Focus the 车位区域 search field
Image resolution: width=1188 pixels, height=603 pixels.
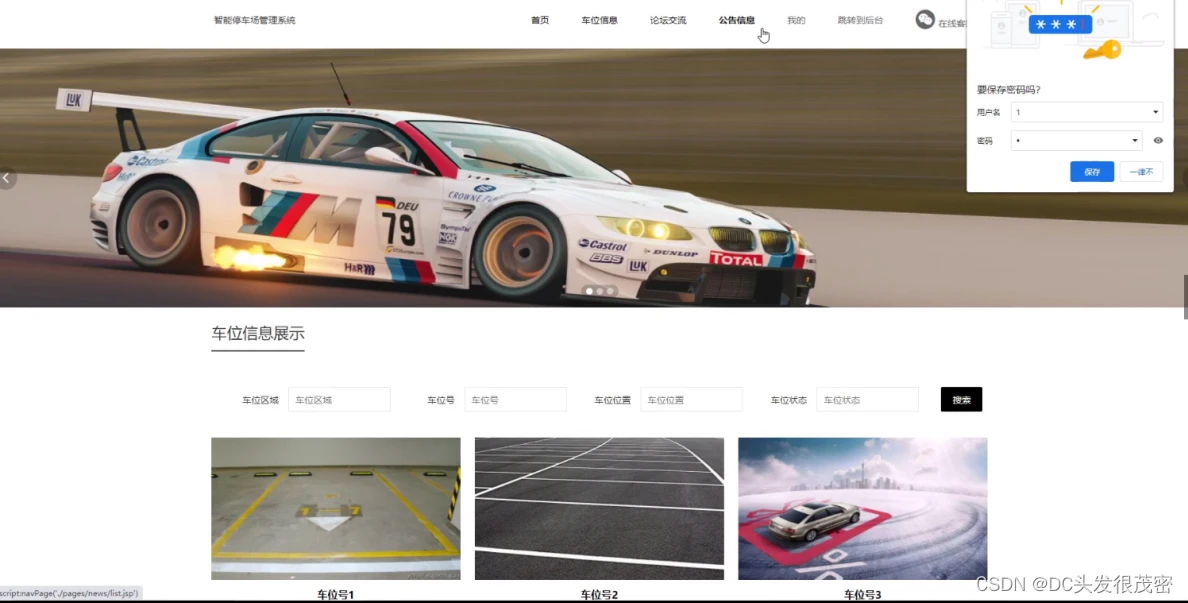[x=339, y=399]
